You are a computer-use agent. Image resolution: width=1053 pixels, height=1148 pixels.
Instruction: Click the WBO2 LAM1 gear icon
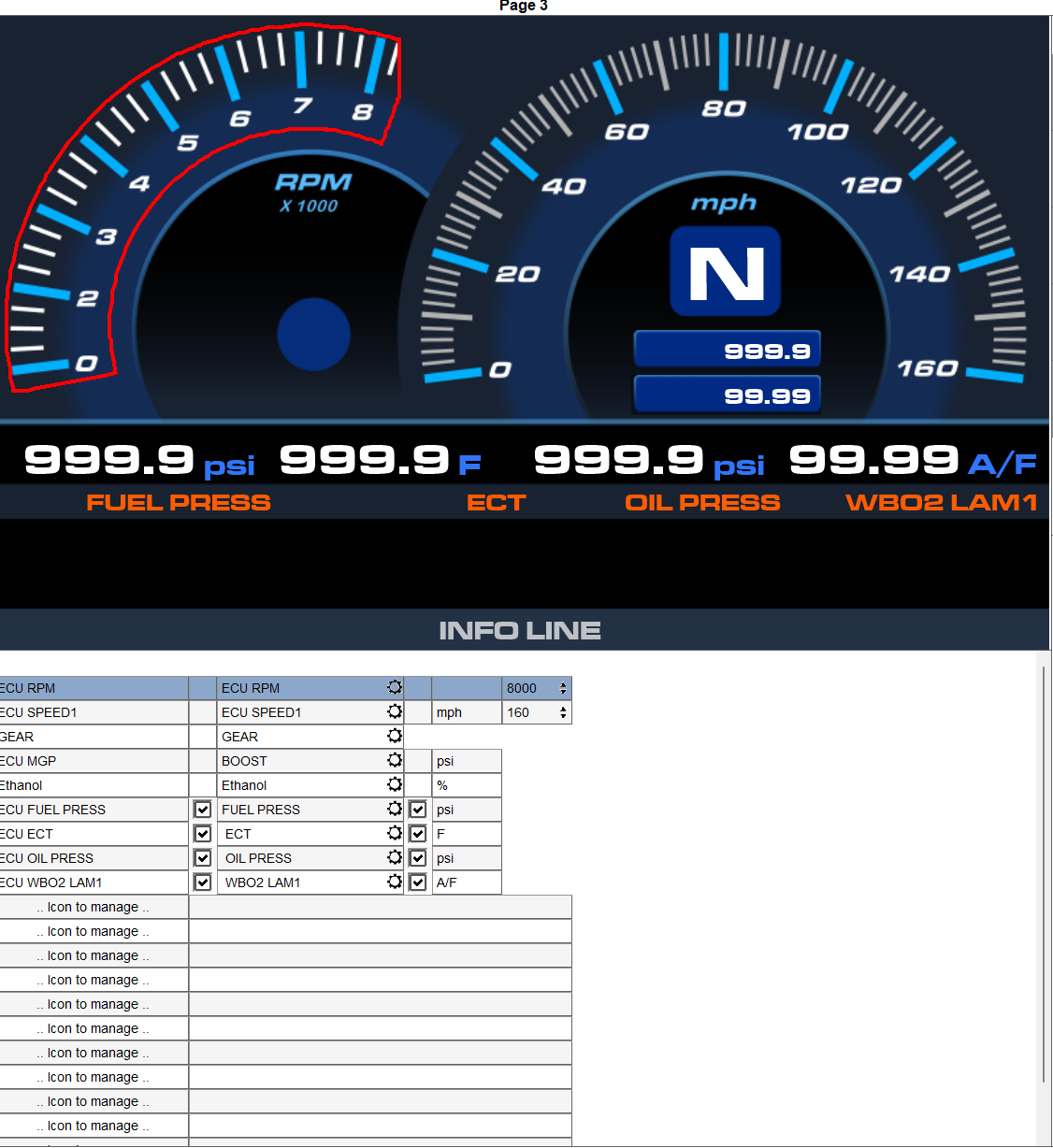click(x=395, y=882)
